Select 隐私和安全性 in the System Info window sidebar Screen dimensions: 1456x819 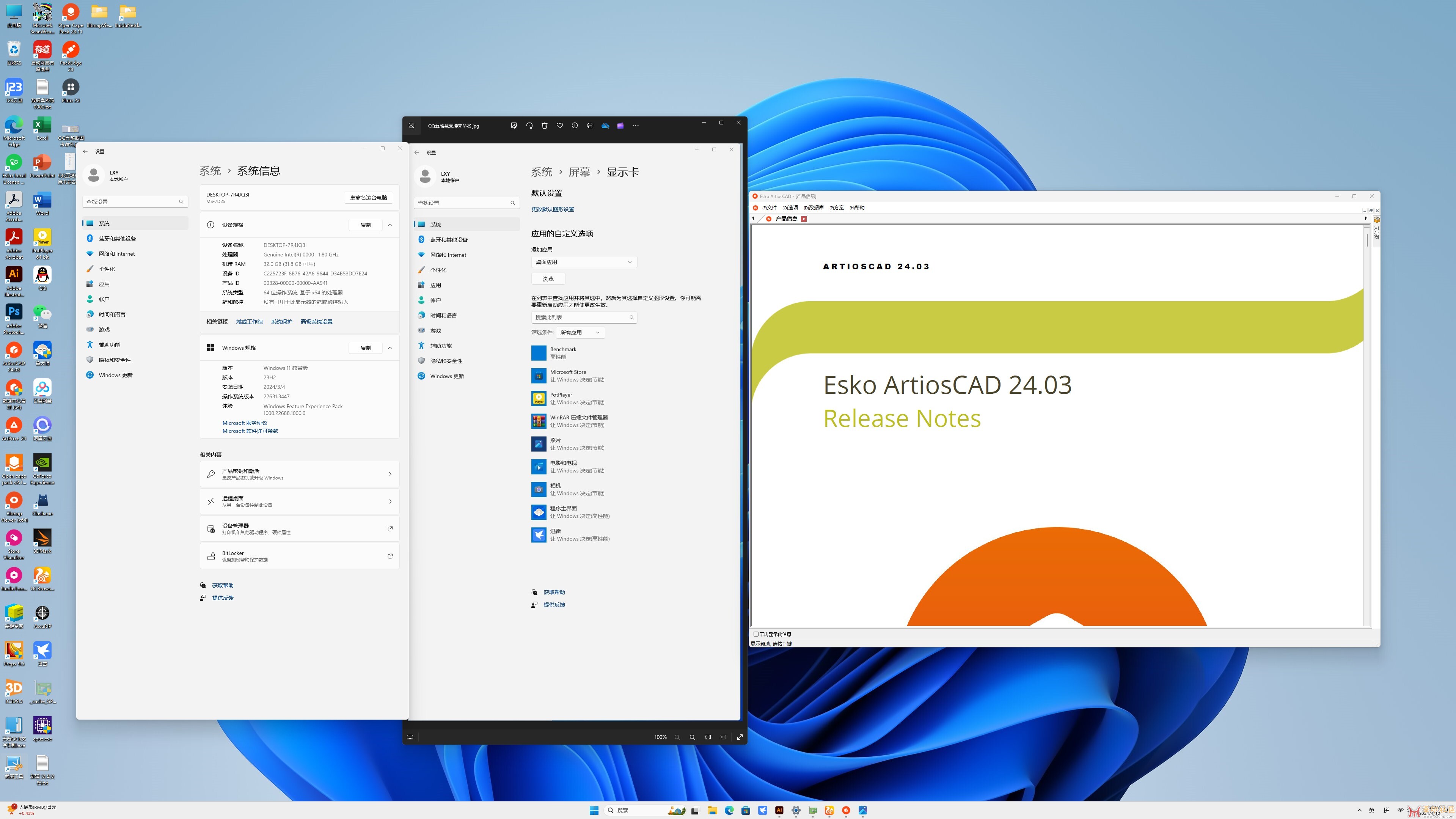(136, 360)
